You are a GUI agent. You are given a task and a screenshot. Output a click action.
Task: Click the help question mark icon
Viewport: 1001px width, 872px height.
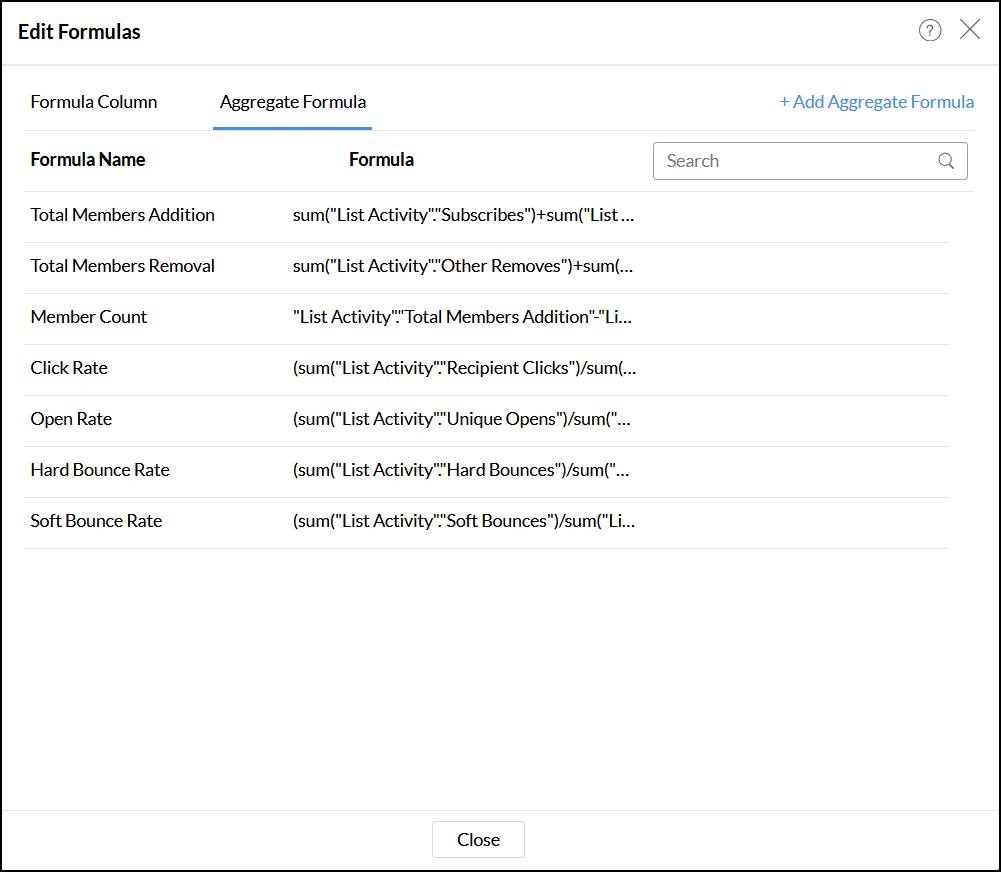930,31
